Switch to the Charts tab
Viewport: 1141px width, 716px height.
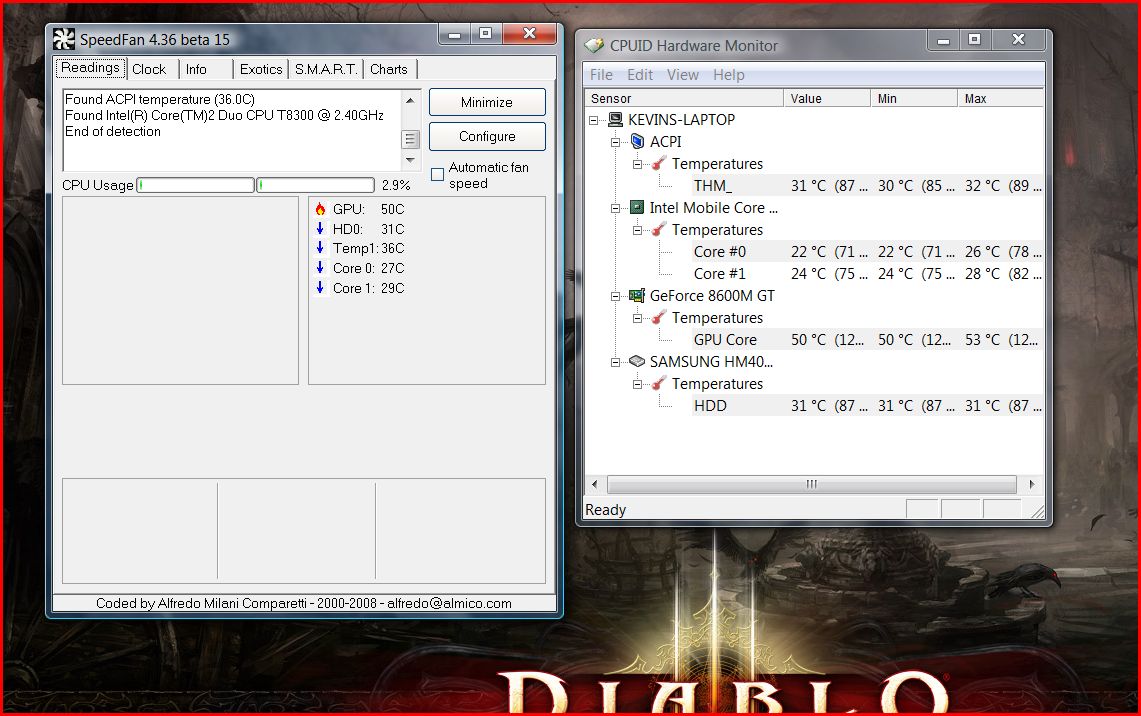(389, 69)
